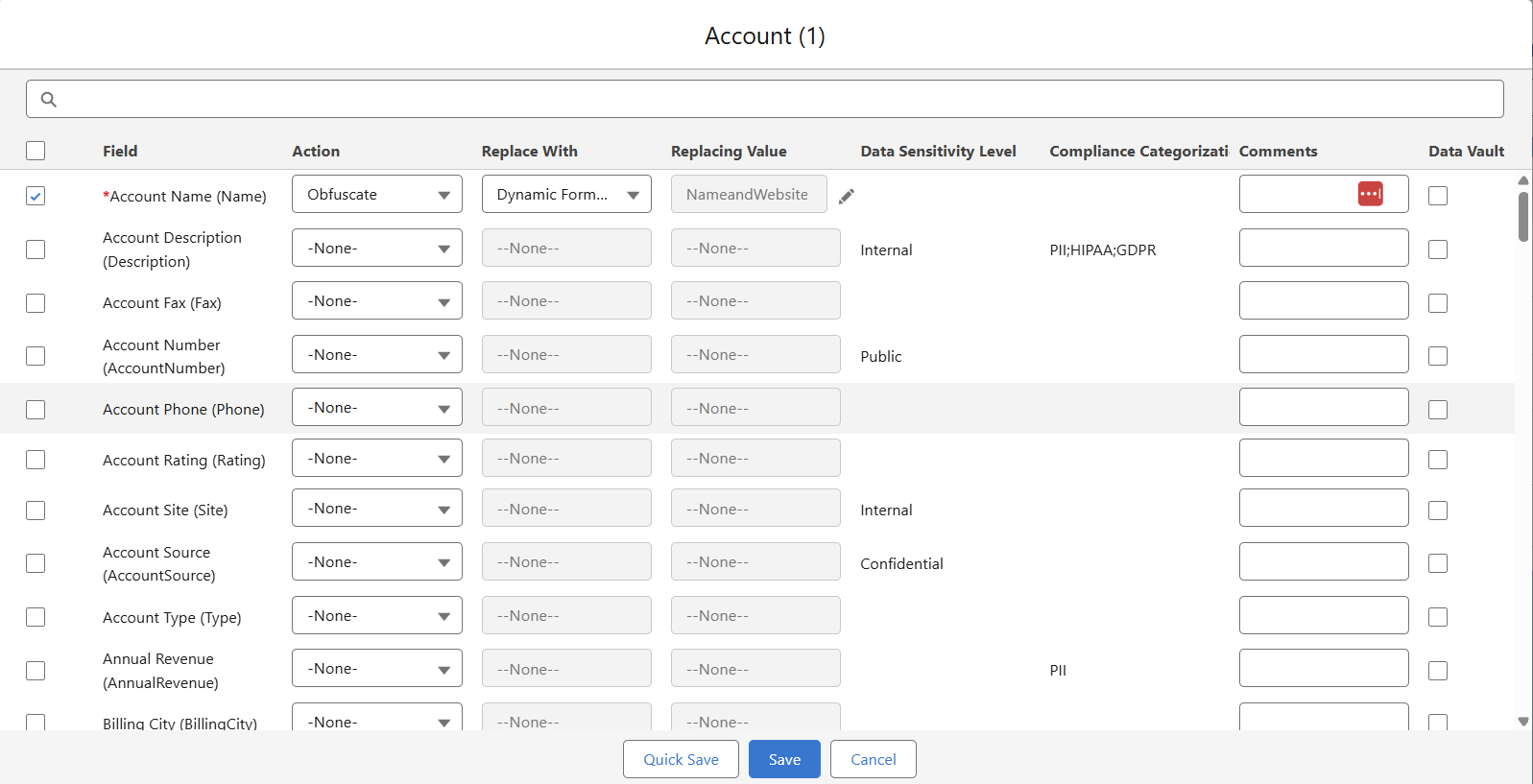Open Action dropdown for Annual Revenue

[376, 669]
